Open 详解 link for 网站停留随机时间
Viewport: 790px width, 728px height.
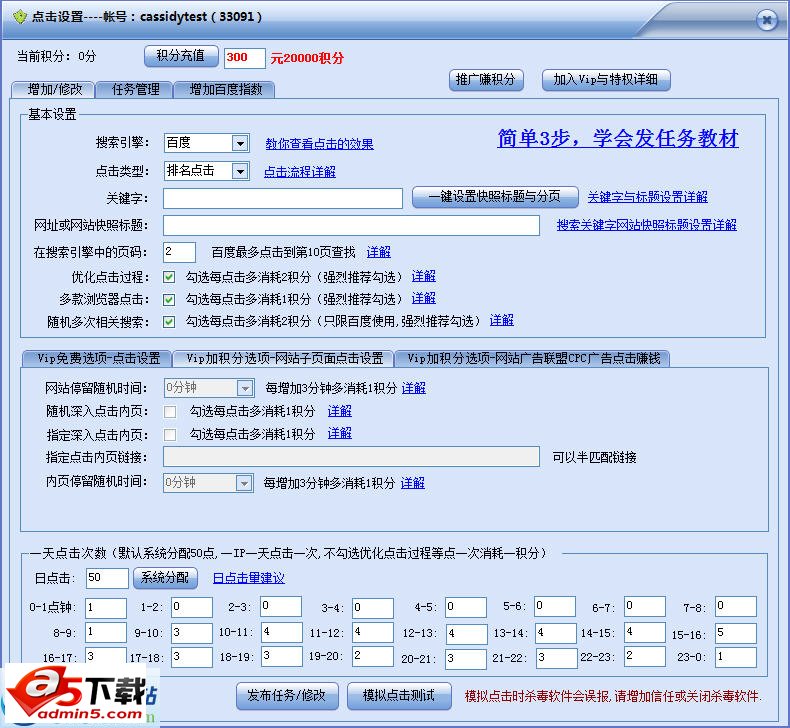pyautogui.click(x=414, y=388)
